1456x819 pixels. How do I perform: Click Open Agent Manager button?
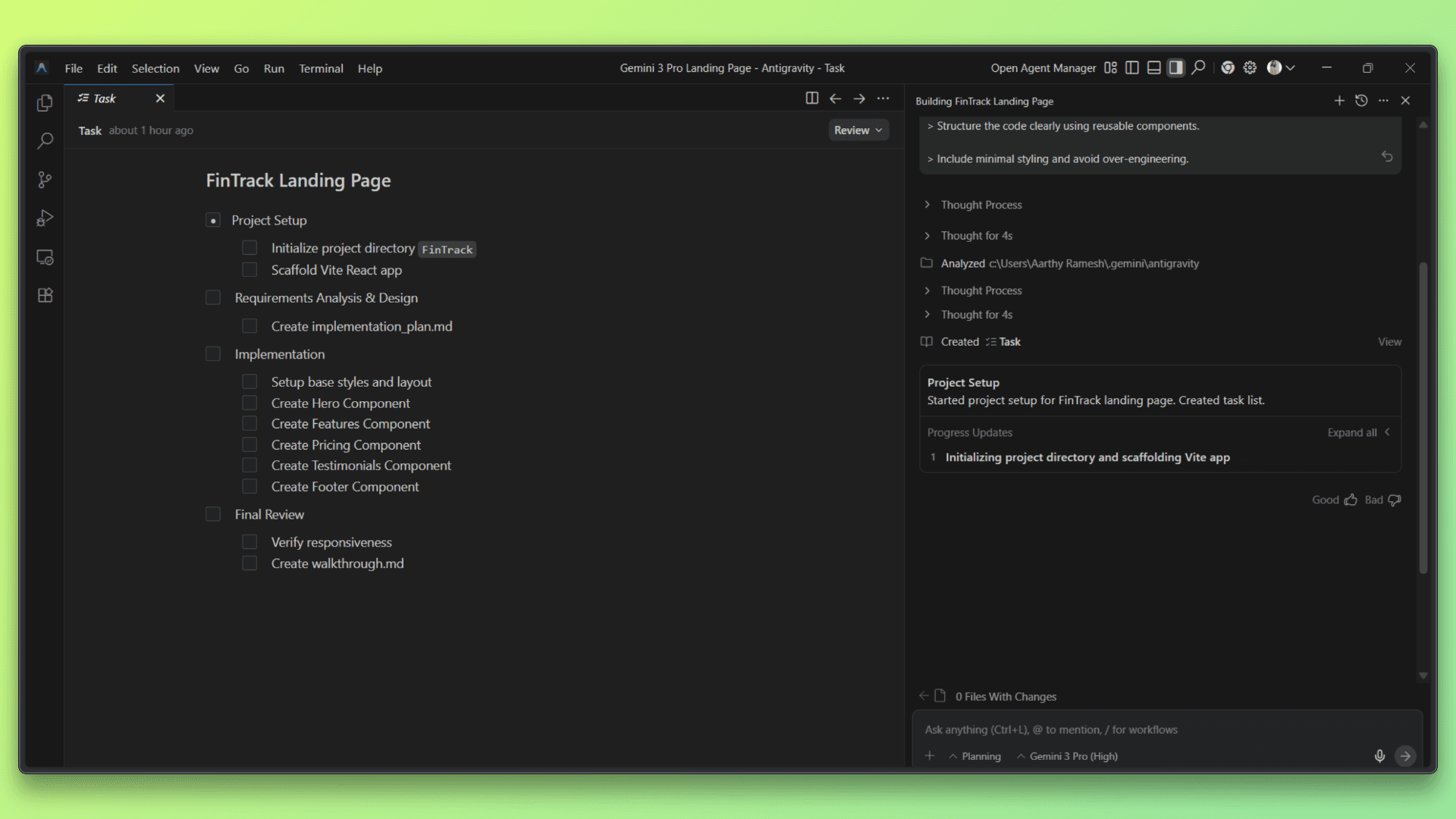[1043, 68]
